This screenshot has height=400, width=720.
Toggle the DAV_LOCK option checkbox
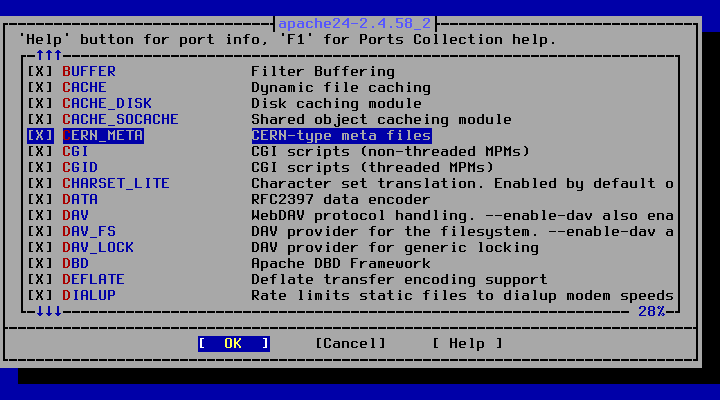(40, 248)
